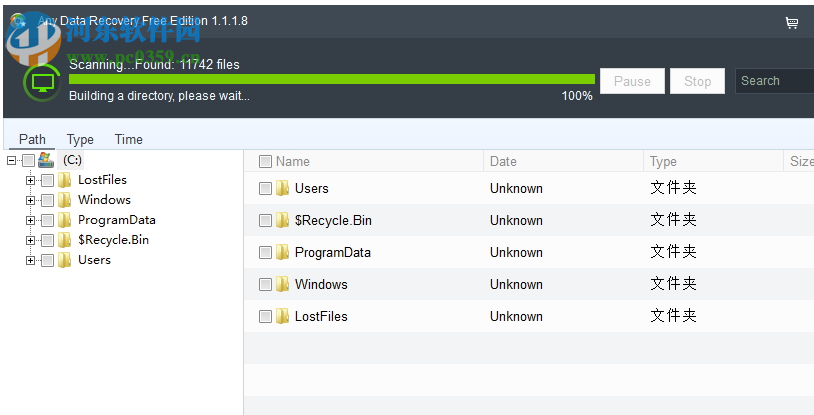The image size is (814, 415).
Task: Expand the ProgramData tree node
Action: point(30,220)
